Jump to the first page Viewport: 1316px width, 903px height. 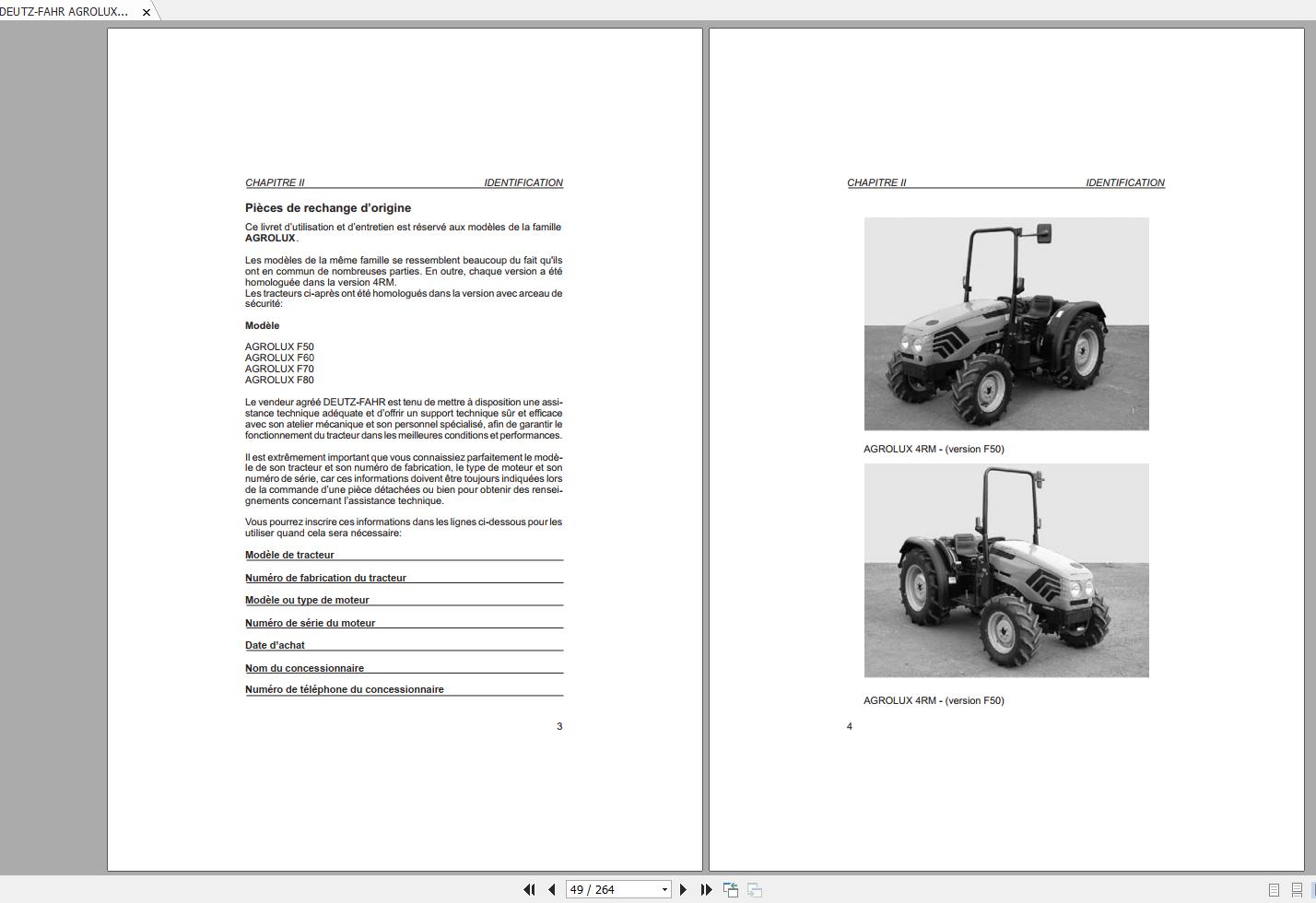pos(529,889)
